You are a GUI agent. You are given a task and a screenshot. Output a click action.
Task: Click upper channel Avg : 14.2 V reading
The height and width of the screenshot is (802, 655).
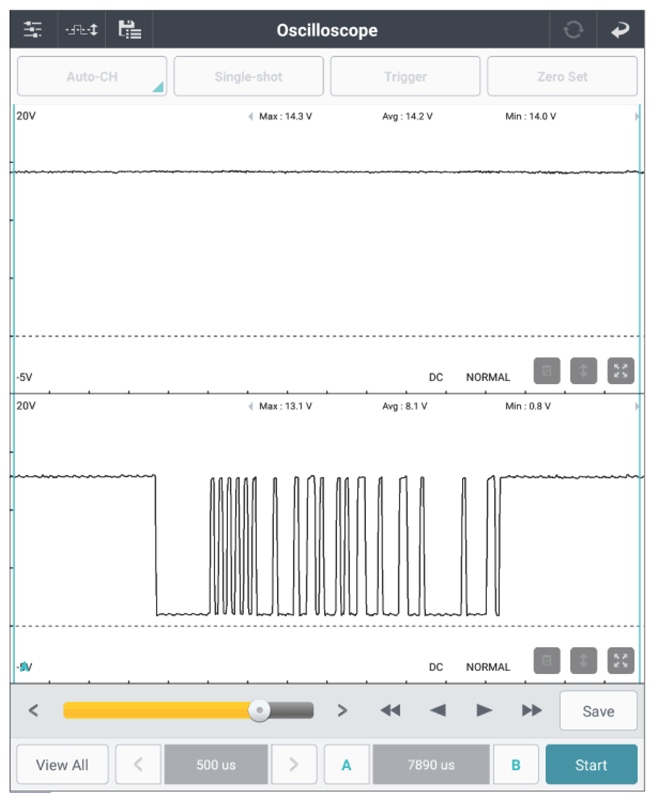coord(407,117)
